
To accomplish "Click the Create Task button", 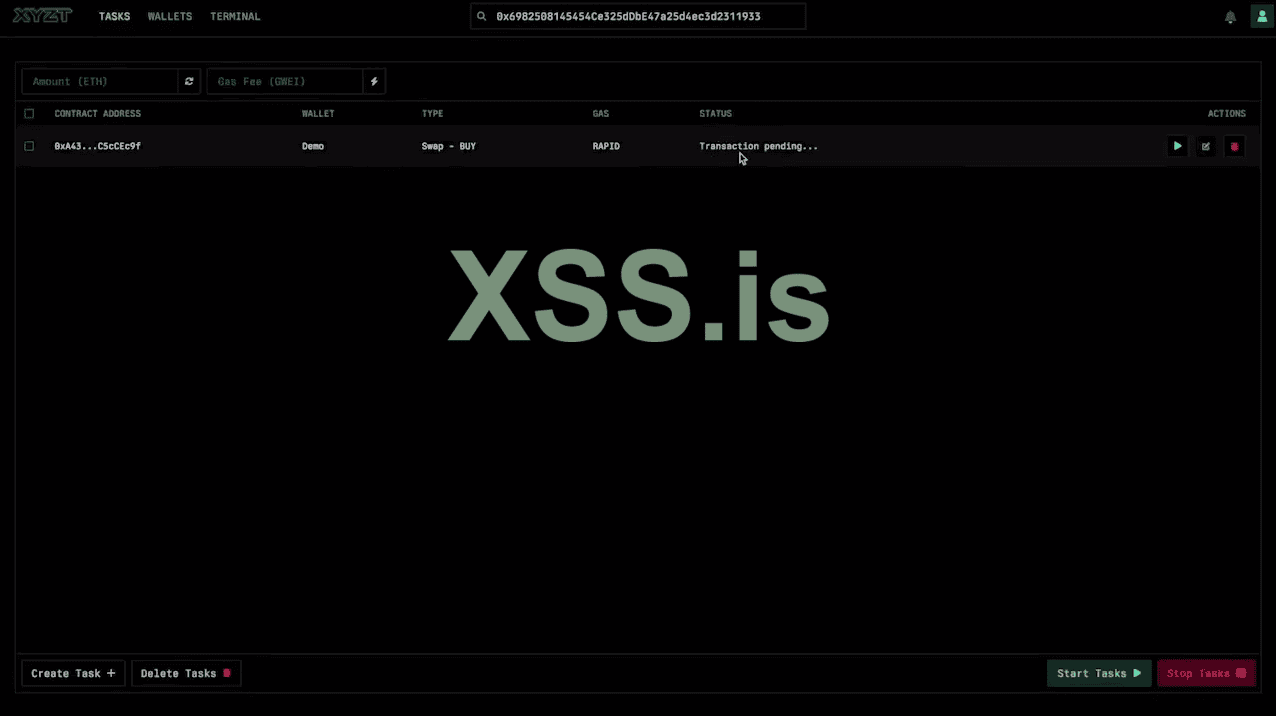I will [x=73, y=673].
